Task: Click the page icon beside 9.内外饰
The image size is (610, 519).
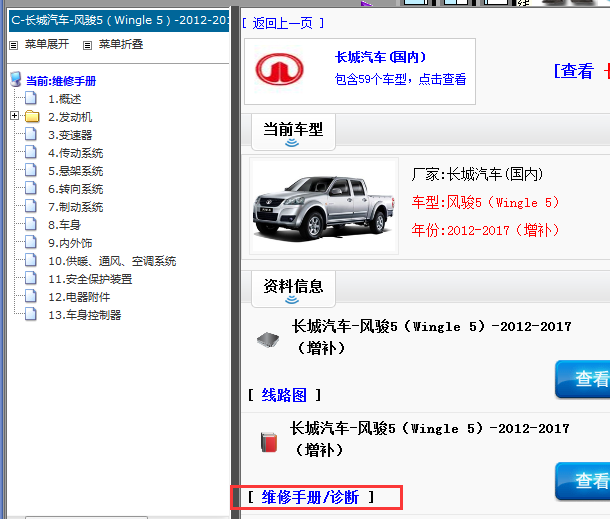Action: click(x=31, y=242)
